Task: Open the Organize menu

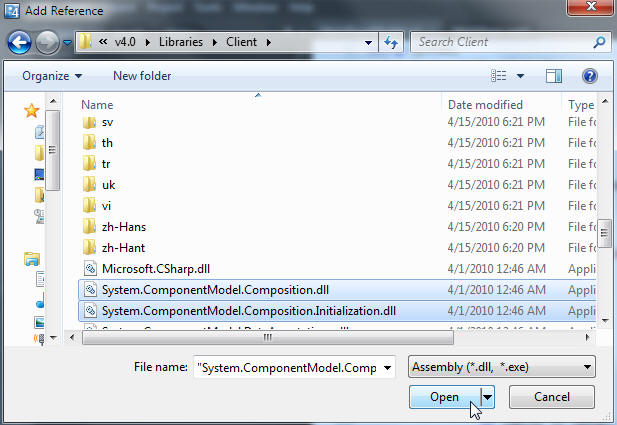Action: (52, 76)
